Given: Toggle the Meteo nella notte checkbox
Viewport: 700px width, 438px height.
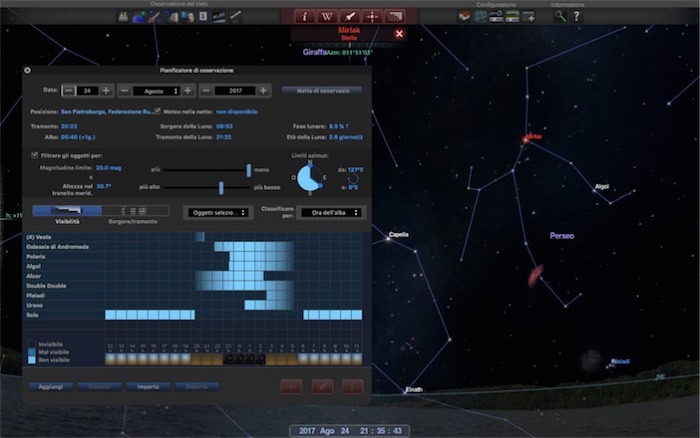Looking at the screenshot, I should tap(157, 111).
